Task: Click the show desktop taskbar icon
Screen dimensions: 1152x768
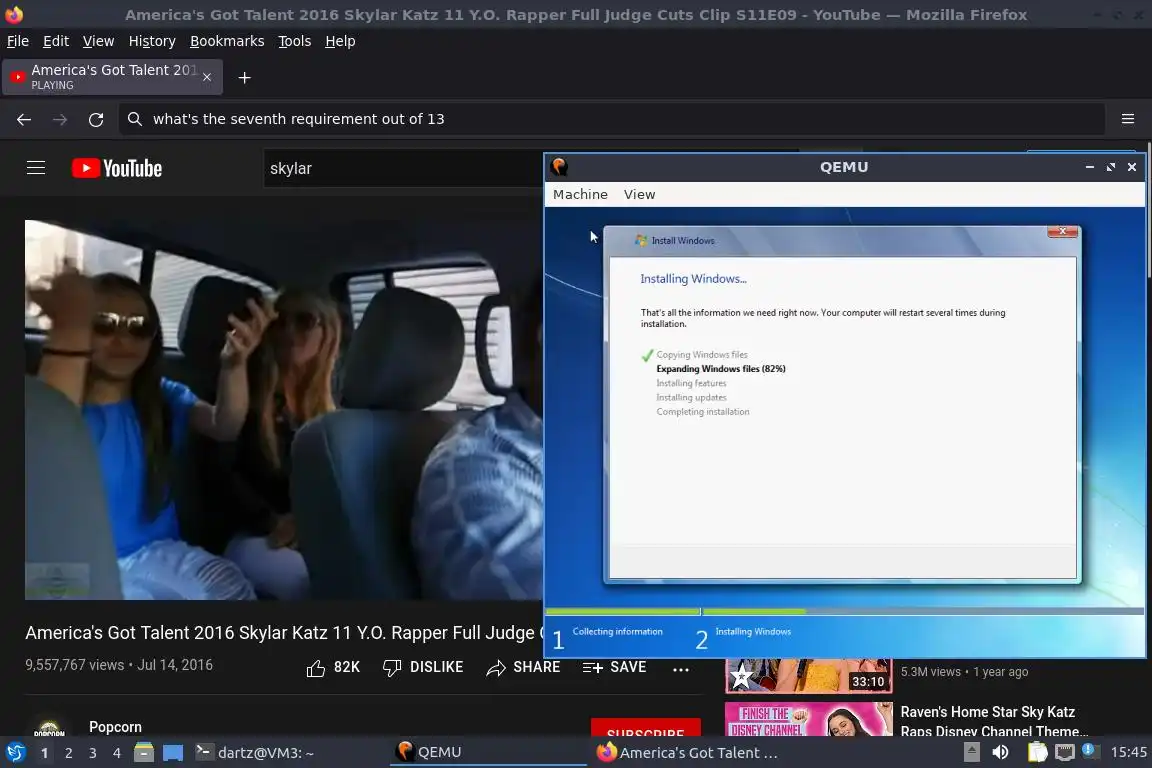Action: 173,753
